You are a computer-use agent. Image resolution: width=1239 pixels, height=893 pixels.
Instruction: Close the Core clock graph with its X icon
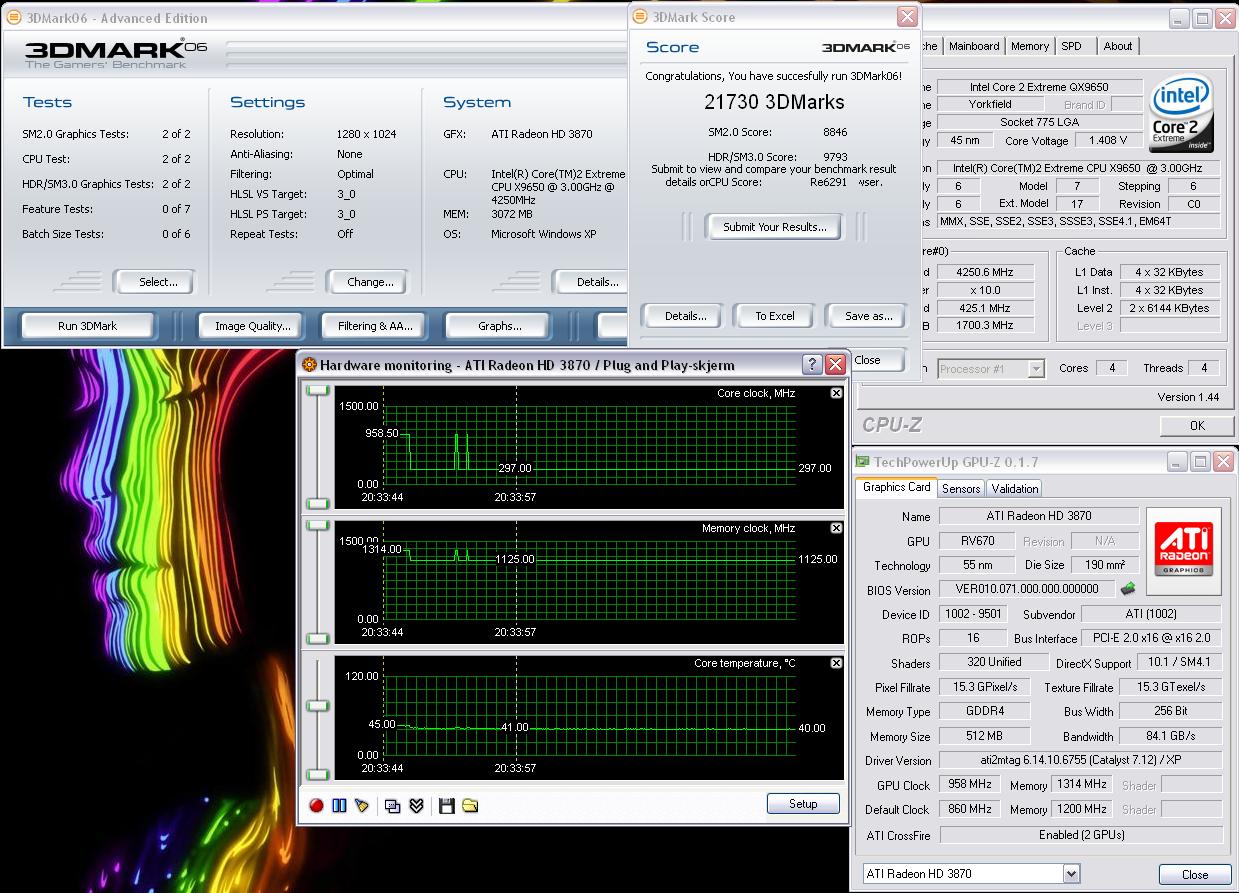(836, 394)
